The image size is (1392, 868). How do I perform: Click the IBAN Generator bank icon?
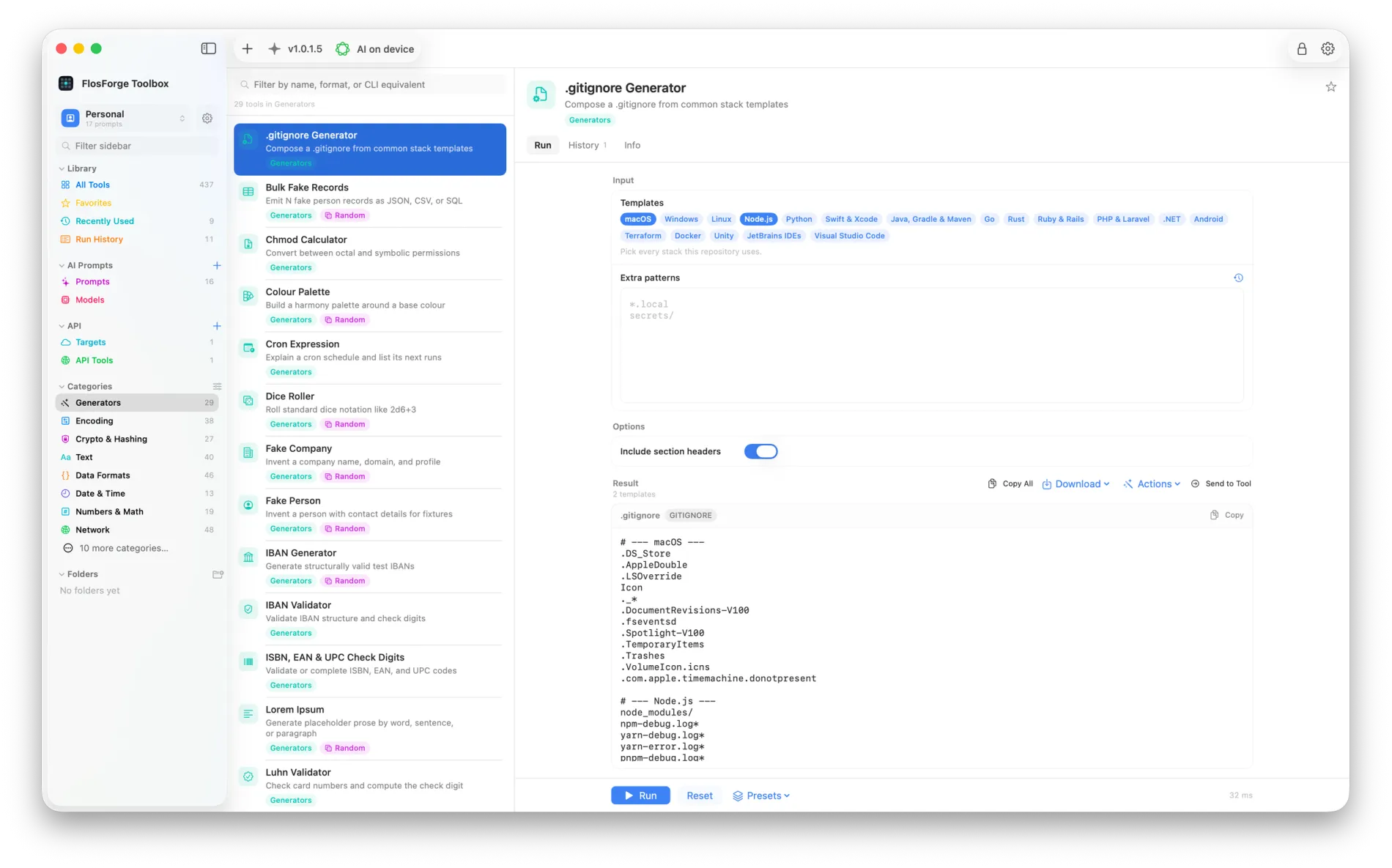pyautogui.click(x=248, y=557)
